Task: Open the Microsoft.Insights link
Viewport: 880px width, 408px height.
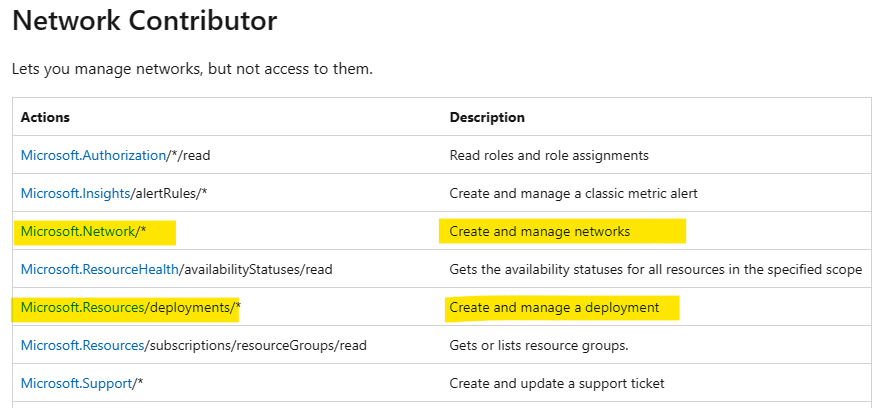Action: coord(75,194)
